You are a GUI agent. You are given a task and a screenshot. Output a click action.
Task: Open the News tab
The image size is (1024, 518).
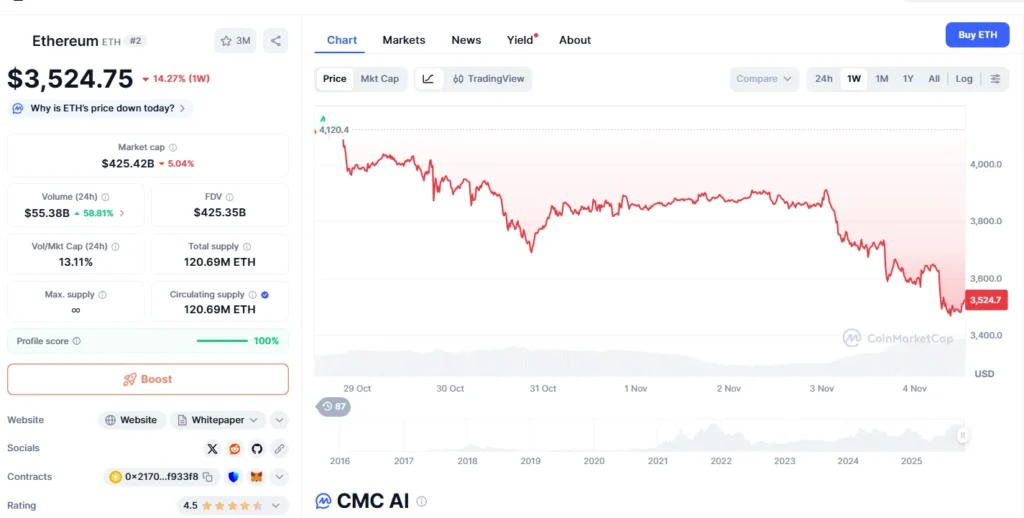tap(466, 40)
